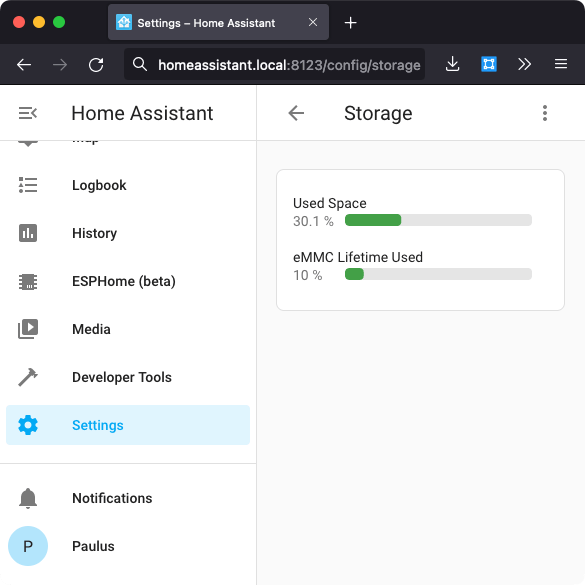This screenshot has height=585, width=585.
Task: Click the Developer Tools hammer icon
Action: (x=28, y=377)
